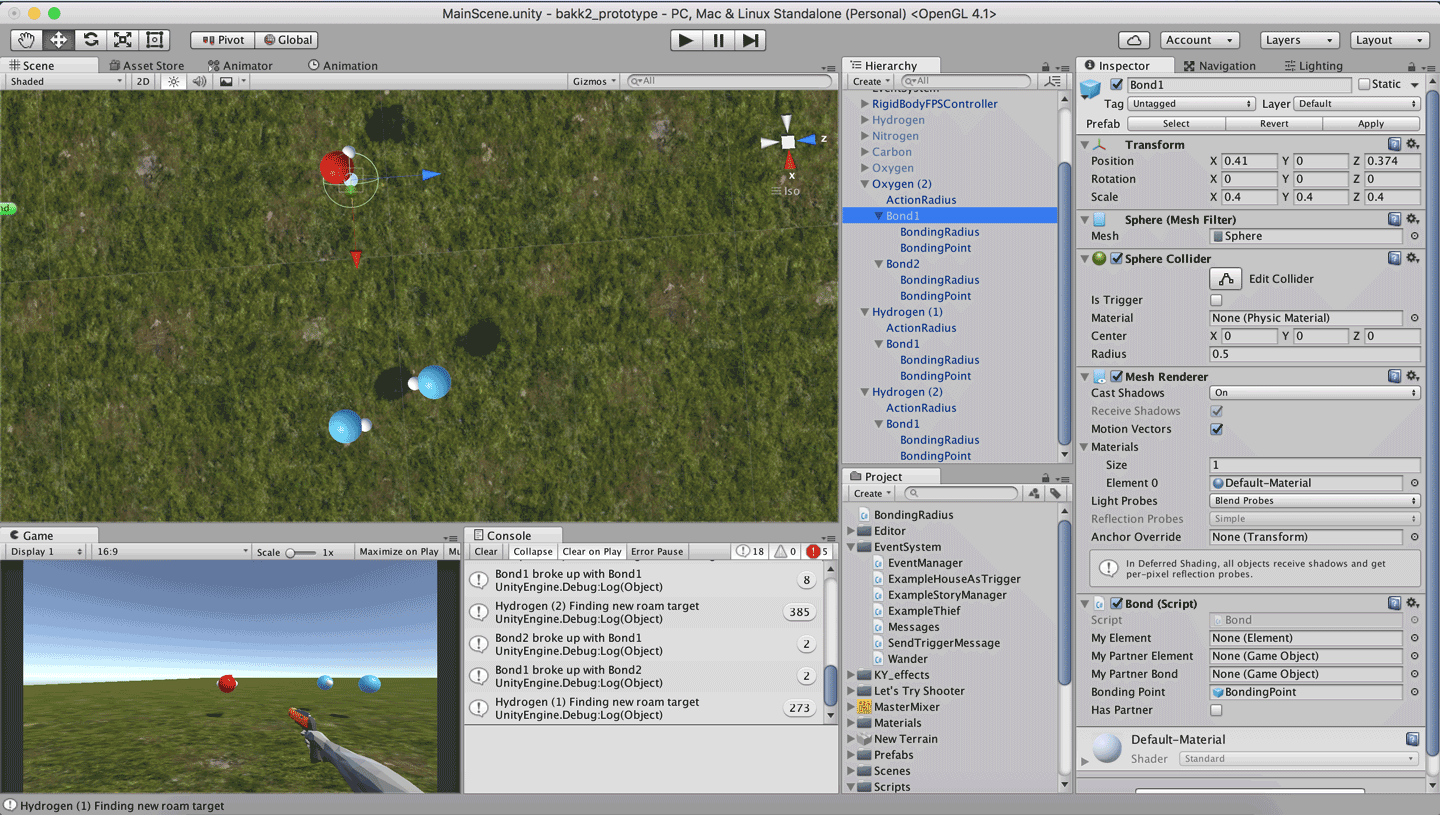Open Unity cloud services
Screen dimensions: 1440x815
click(1133, 40)
